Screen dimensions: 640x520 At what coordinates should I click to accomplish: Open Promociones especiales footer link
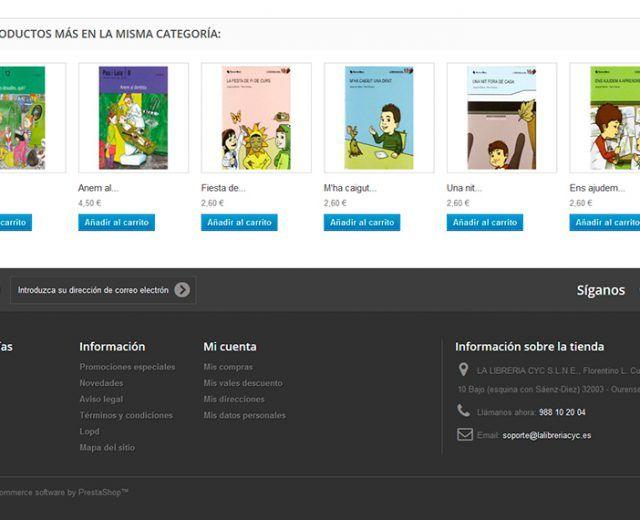tap(127, 367)
